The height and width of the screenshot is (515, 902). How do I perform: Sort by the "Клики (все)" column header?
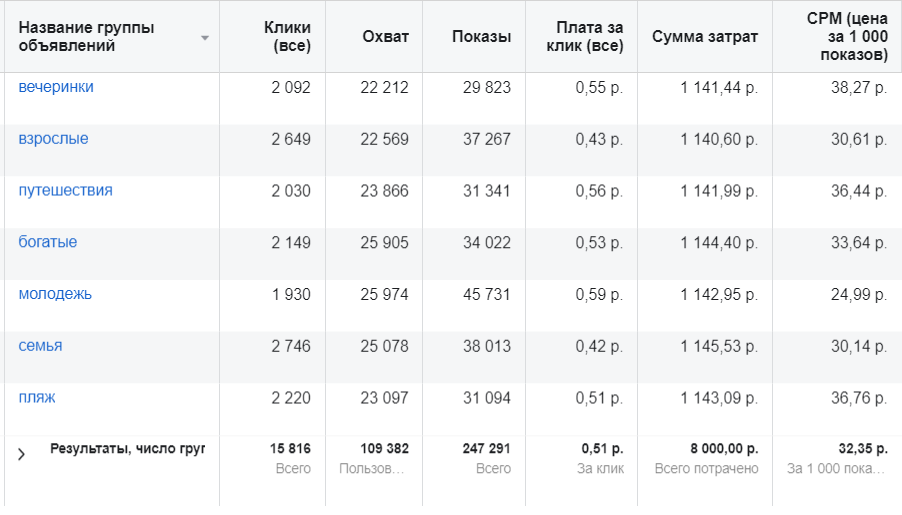tap(287, 37)
